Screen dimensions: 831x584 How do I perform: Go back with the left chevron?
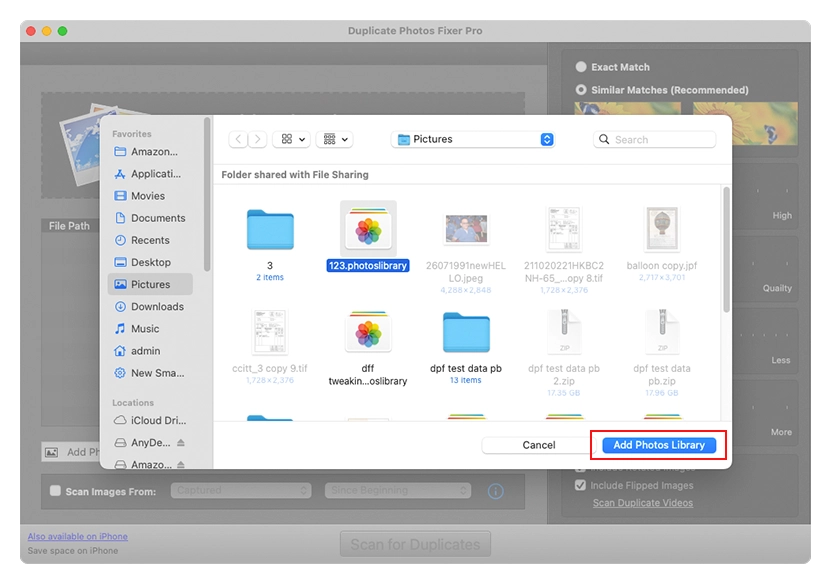coord(238,139)
